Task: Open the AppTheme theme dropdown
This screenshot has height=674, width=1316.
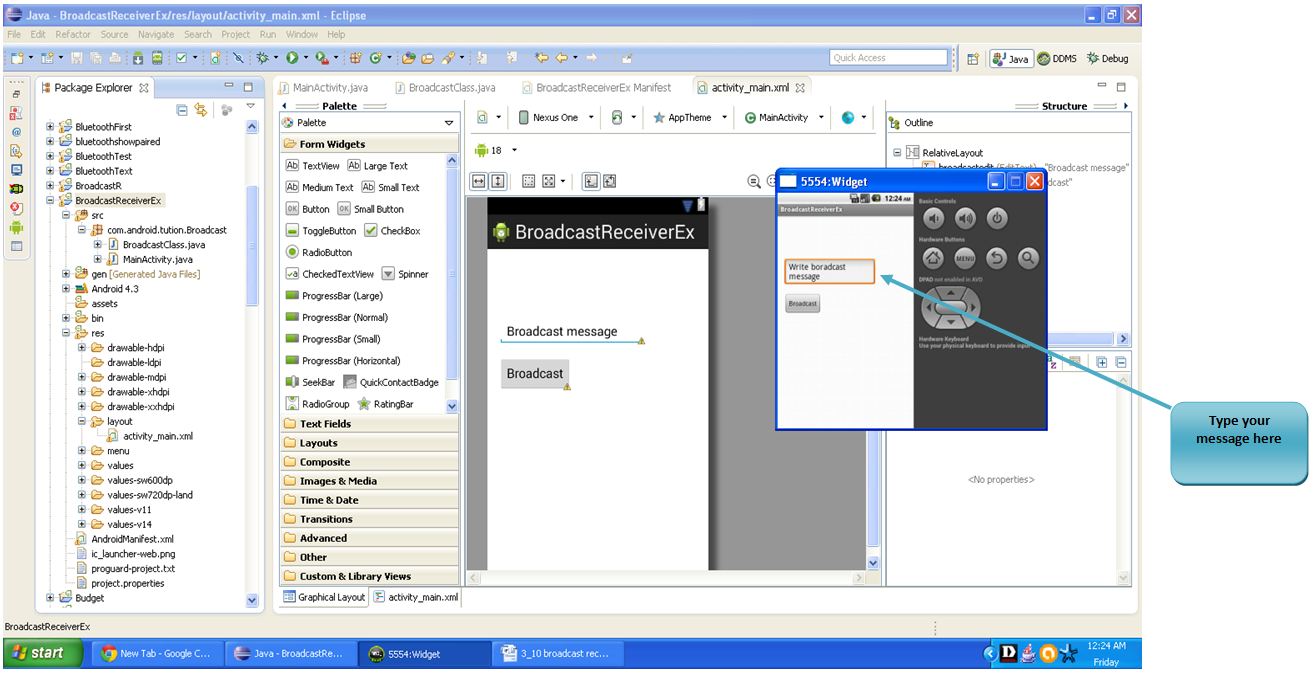Action: (724, 117)
